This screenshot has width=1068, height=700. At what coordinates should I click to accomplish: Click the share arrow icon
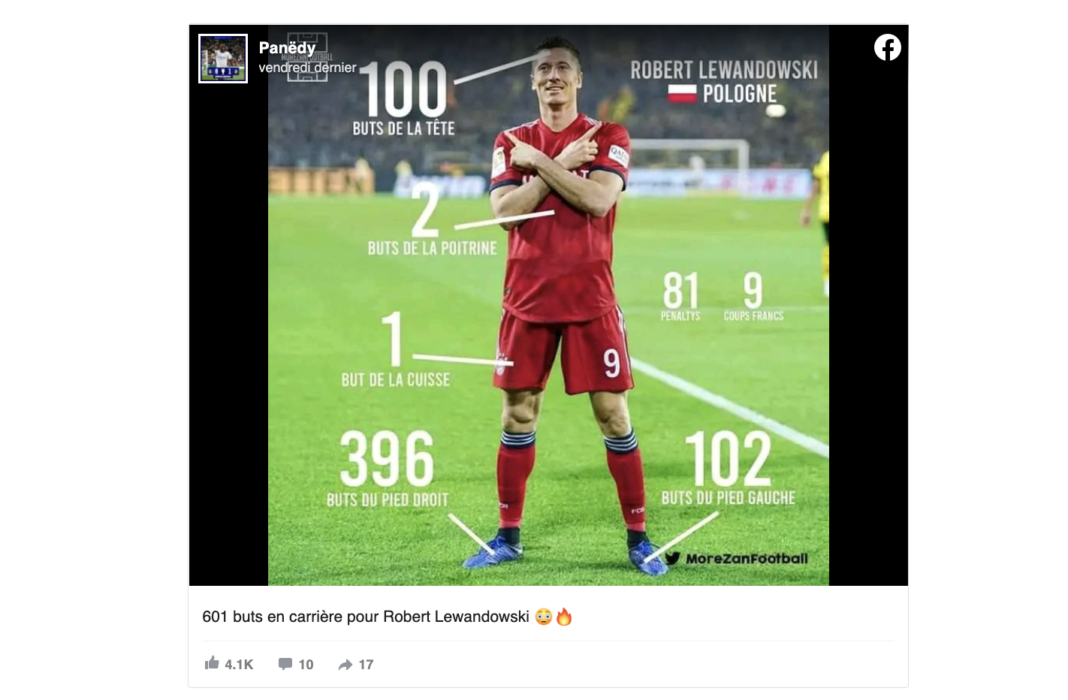(345, 665)
